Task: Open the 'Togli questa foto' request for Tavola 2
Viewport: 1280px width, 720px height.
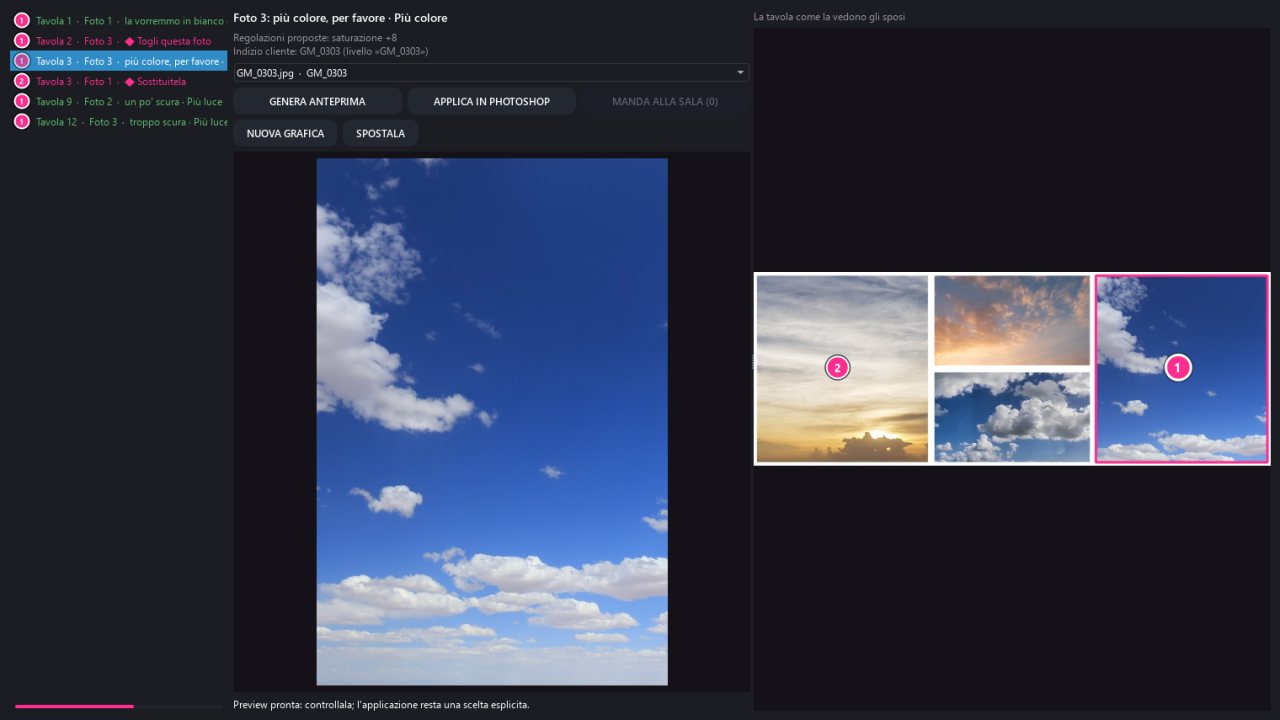Action: (x=119, y=41)
